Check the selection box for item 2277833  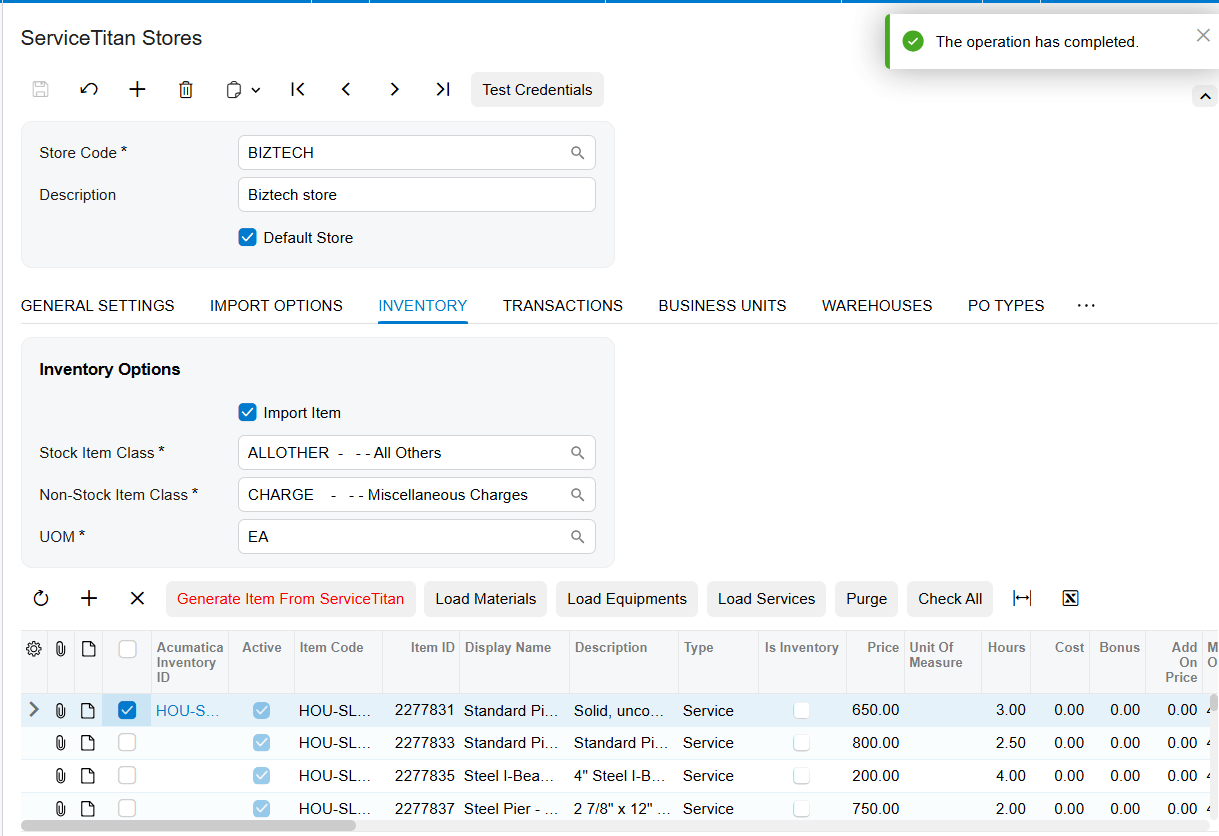pos(127,743)
